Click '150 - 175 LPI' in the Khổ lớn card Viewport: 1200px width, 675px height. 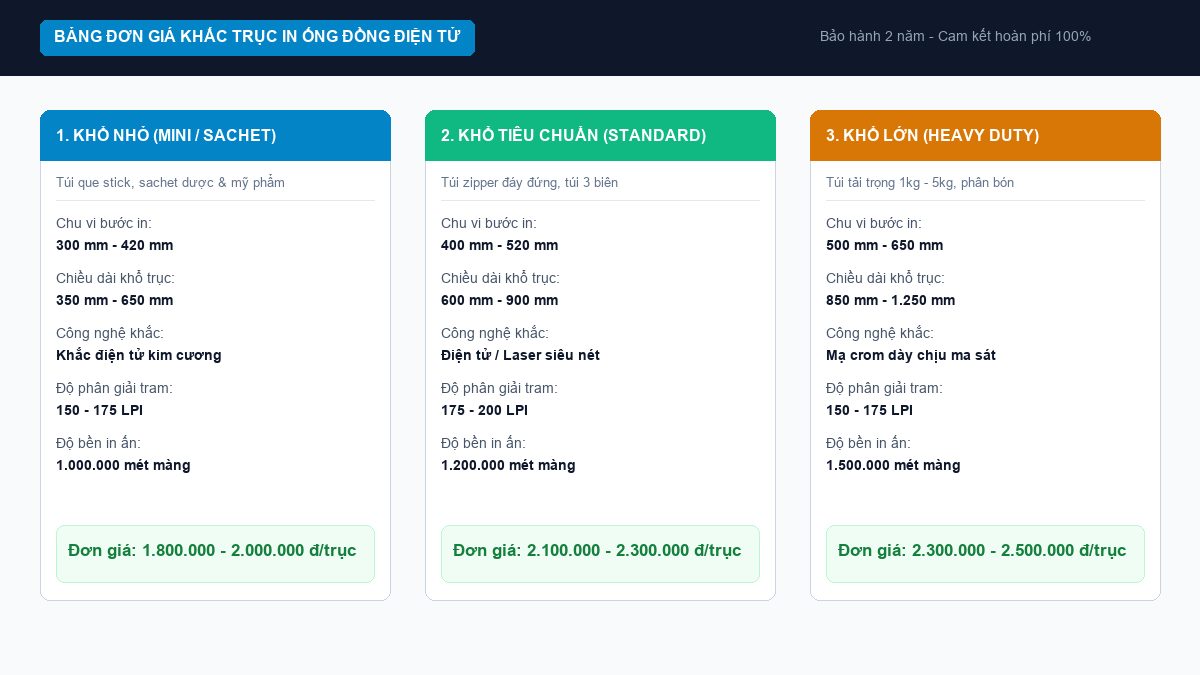coord(870,410)
